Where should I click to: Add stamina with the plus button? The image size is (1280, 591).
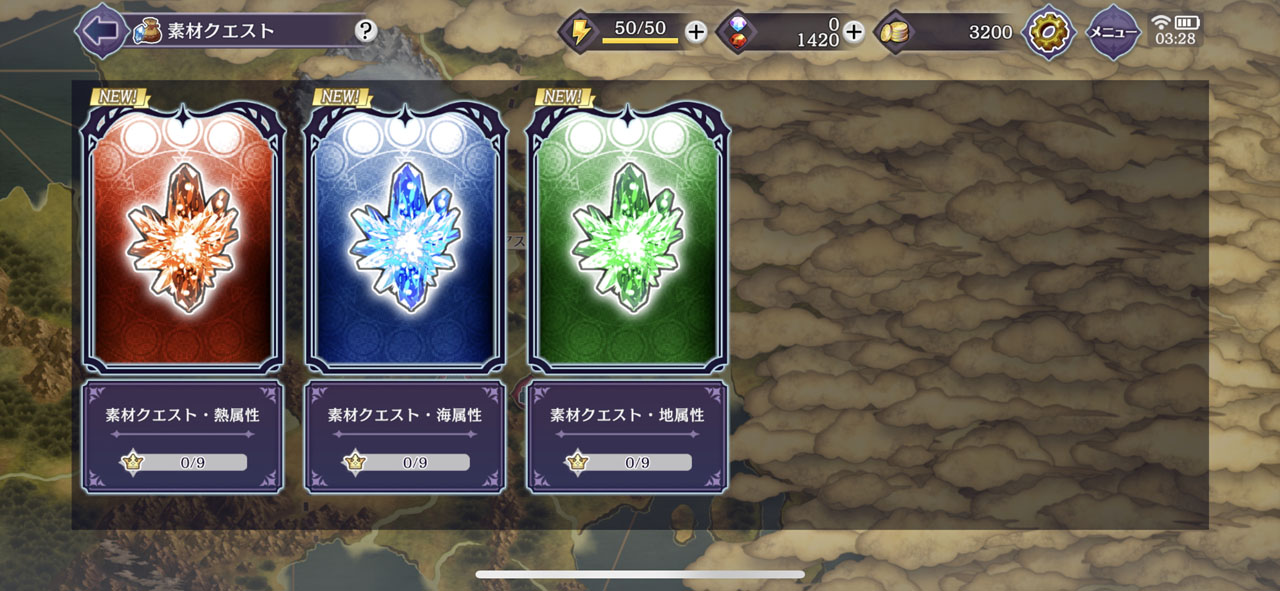tap(696, 32)
